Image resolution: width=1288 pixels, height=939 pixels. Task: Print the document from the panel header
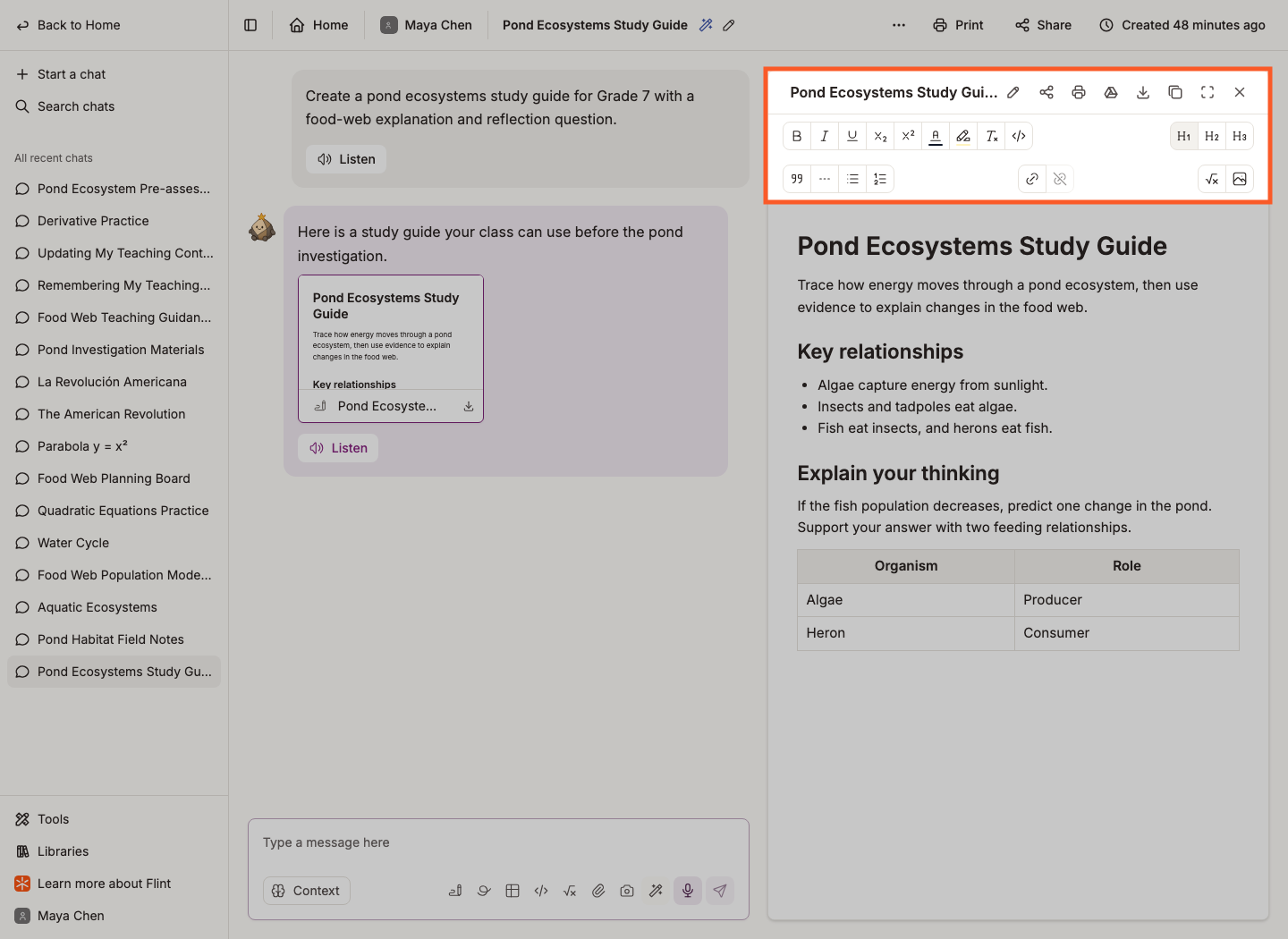(1079, 92)
